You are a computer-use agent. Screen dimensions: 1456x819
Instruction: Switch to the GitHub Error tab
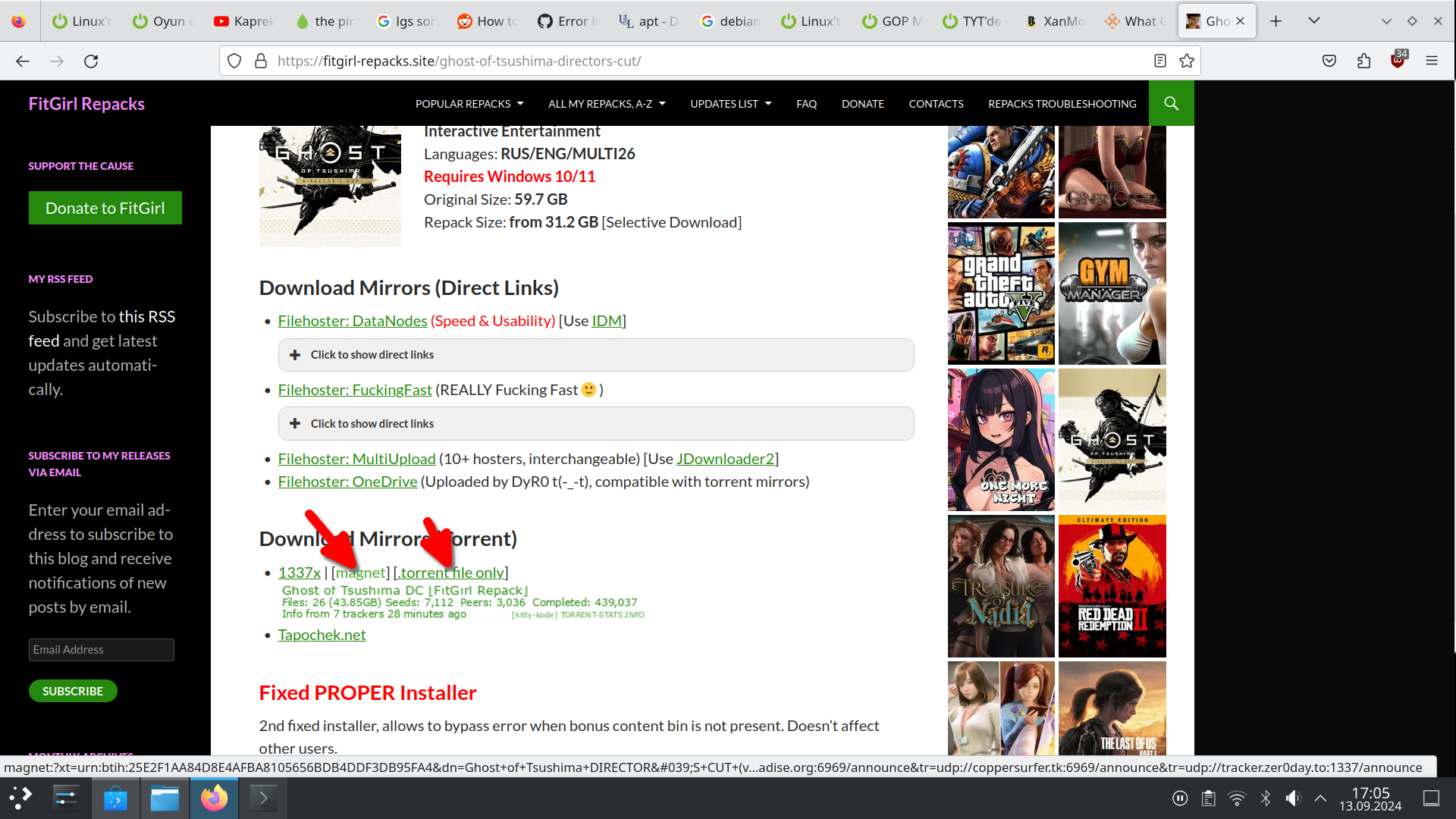click(567, 21)
